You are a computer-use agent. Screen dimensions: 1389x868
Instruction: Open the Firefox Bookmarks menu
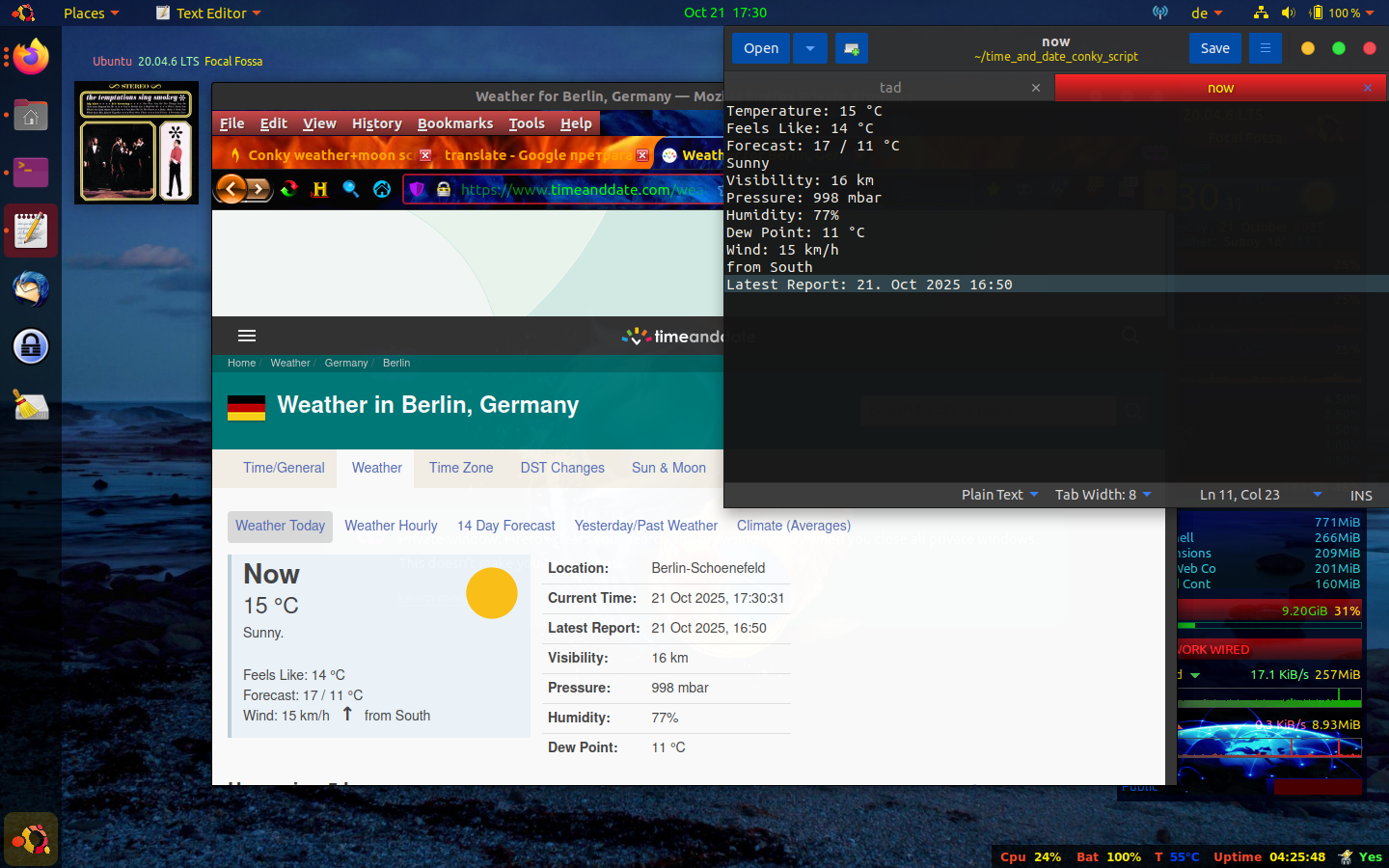(x=455, y=123)
